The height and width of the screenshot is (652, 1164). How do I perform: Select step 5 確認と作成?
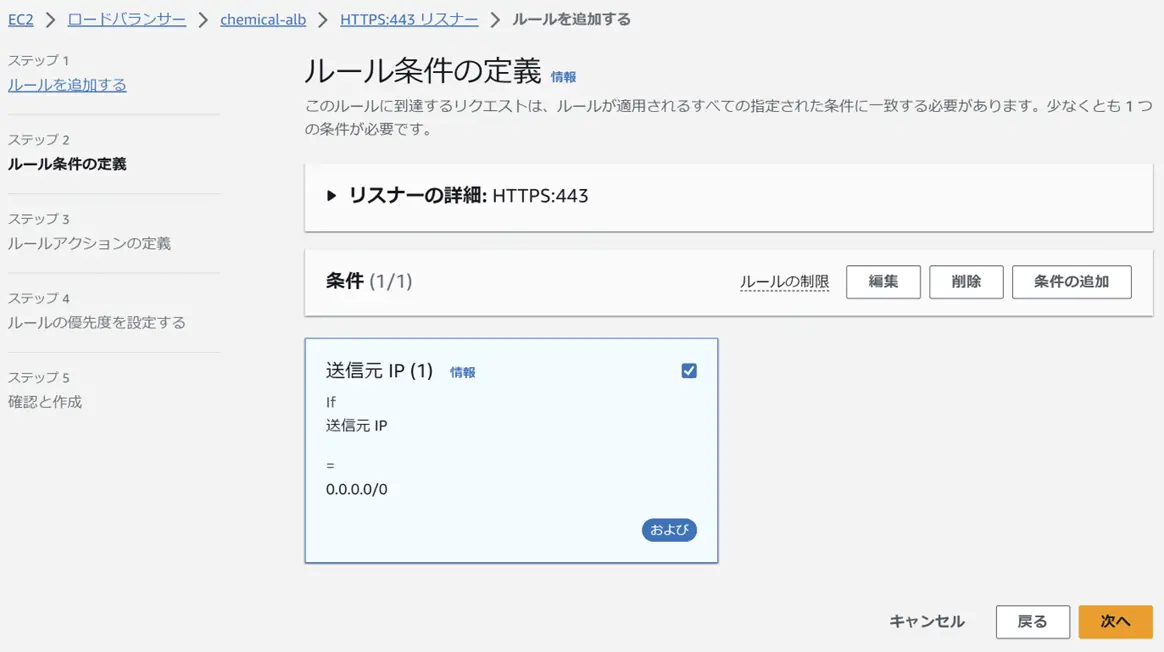coord(45,402)
